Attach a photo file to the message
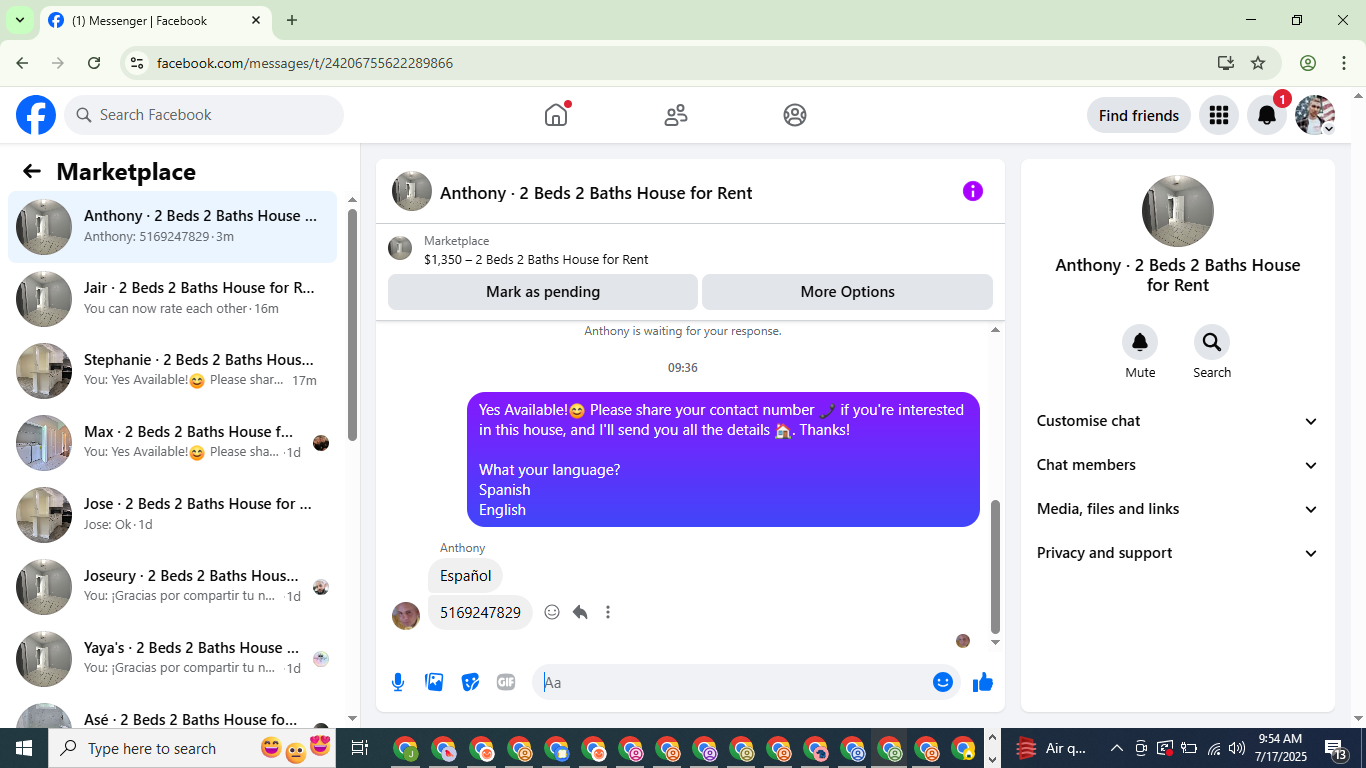The width and height of the screenshot is (1366, 768). click(434, 682)
